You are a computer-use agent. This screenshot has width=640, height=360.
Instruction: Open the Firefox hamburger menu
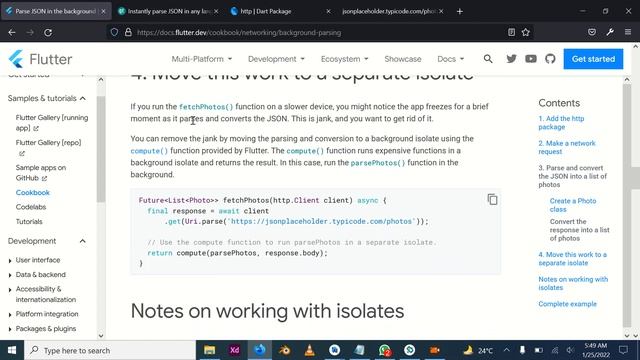[x=628, y=32]
